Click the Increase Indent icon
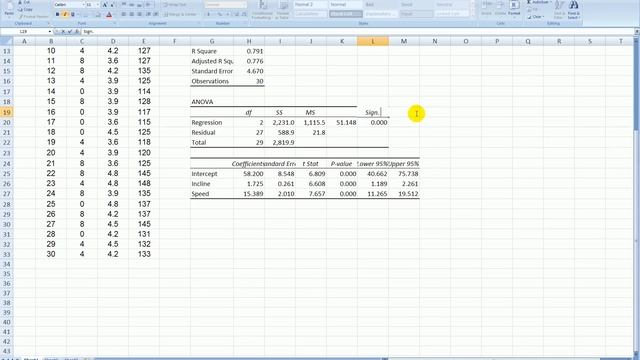 click(156, 14)
